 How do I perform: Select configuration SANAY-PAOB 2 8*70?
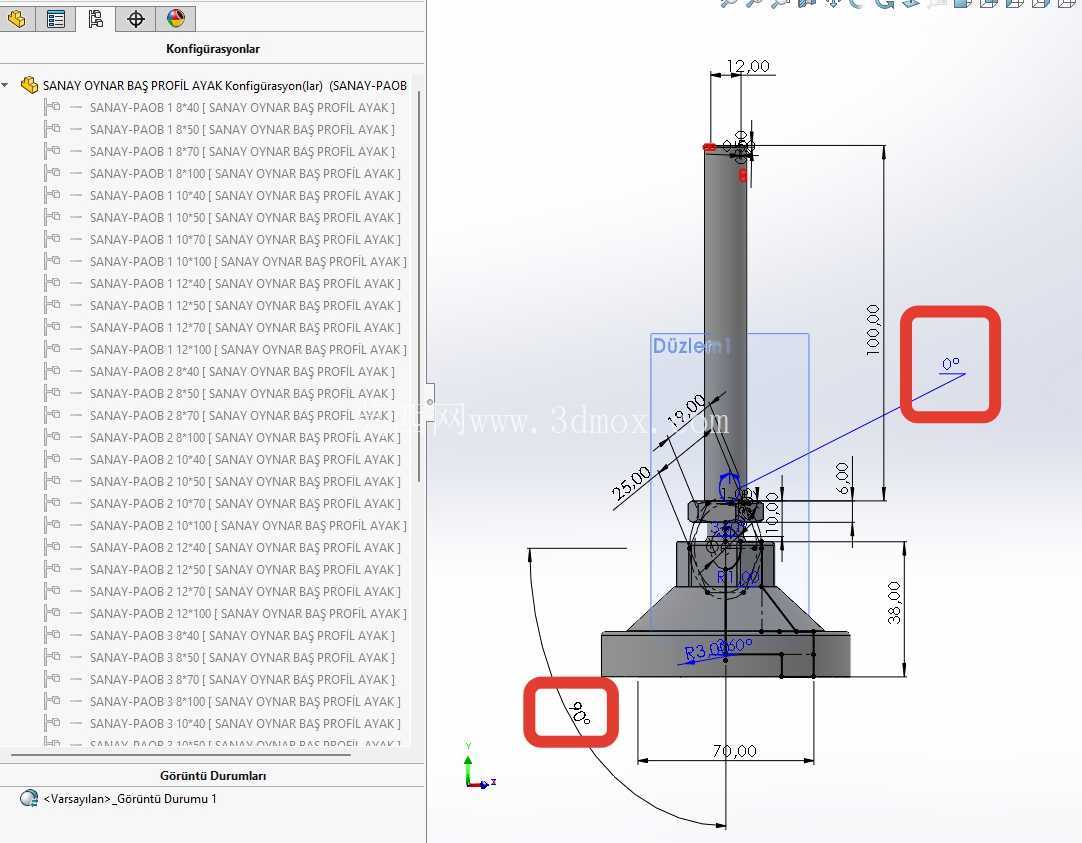[242, 416]
